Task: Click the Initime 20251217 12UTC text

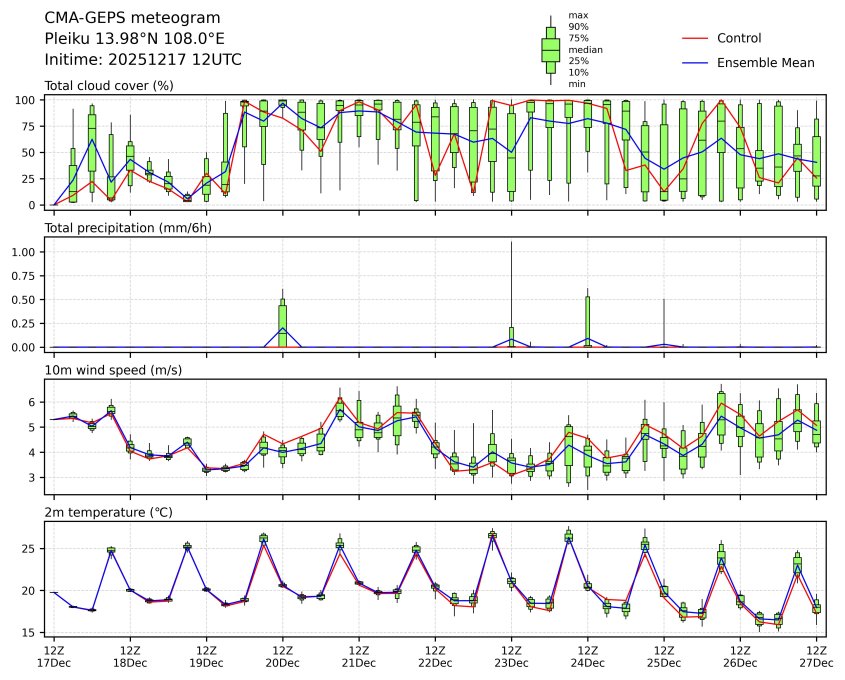Action: [143, 59]
